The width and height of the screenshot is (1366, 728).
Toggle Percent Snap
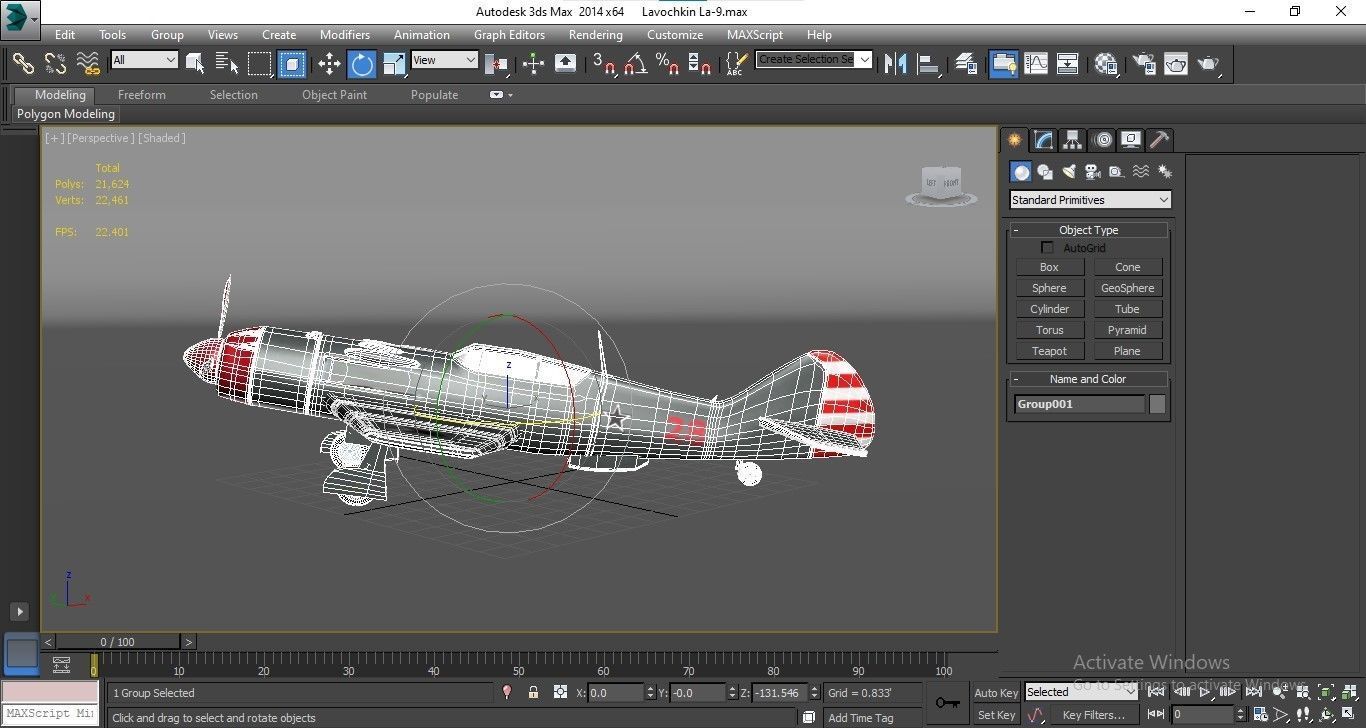coord(668,64)
